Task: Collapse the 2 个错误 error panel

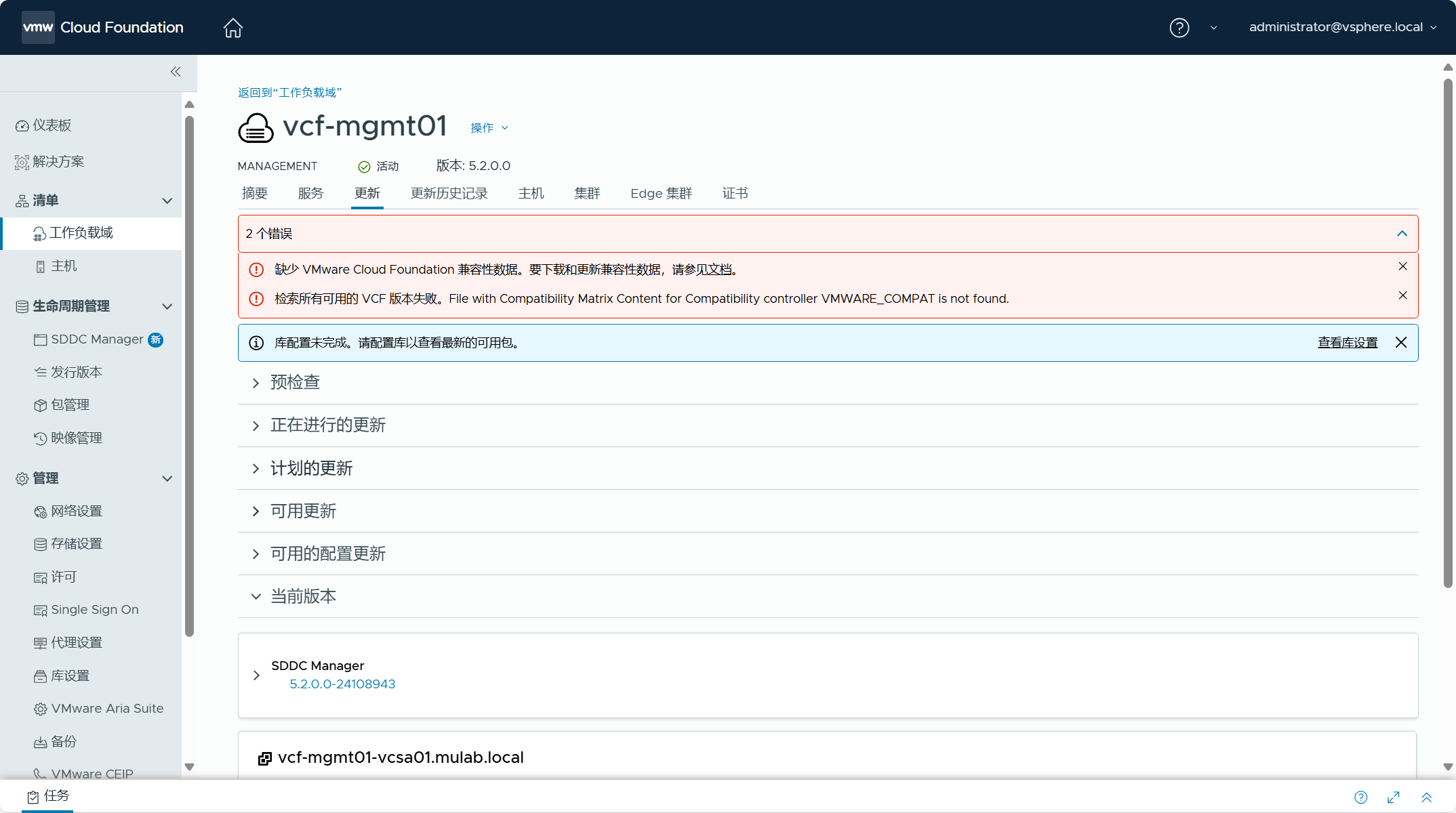Action: [x=1402, y=234]
